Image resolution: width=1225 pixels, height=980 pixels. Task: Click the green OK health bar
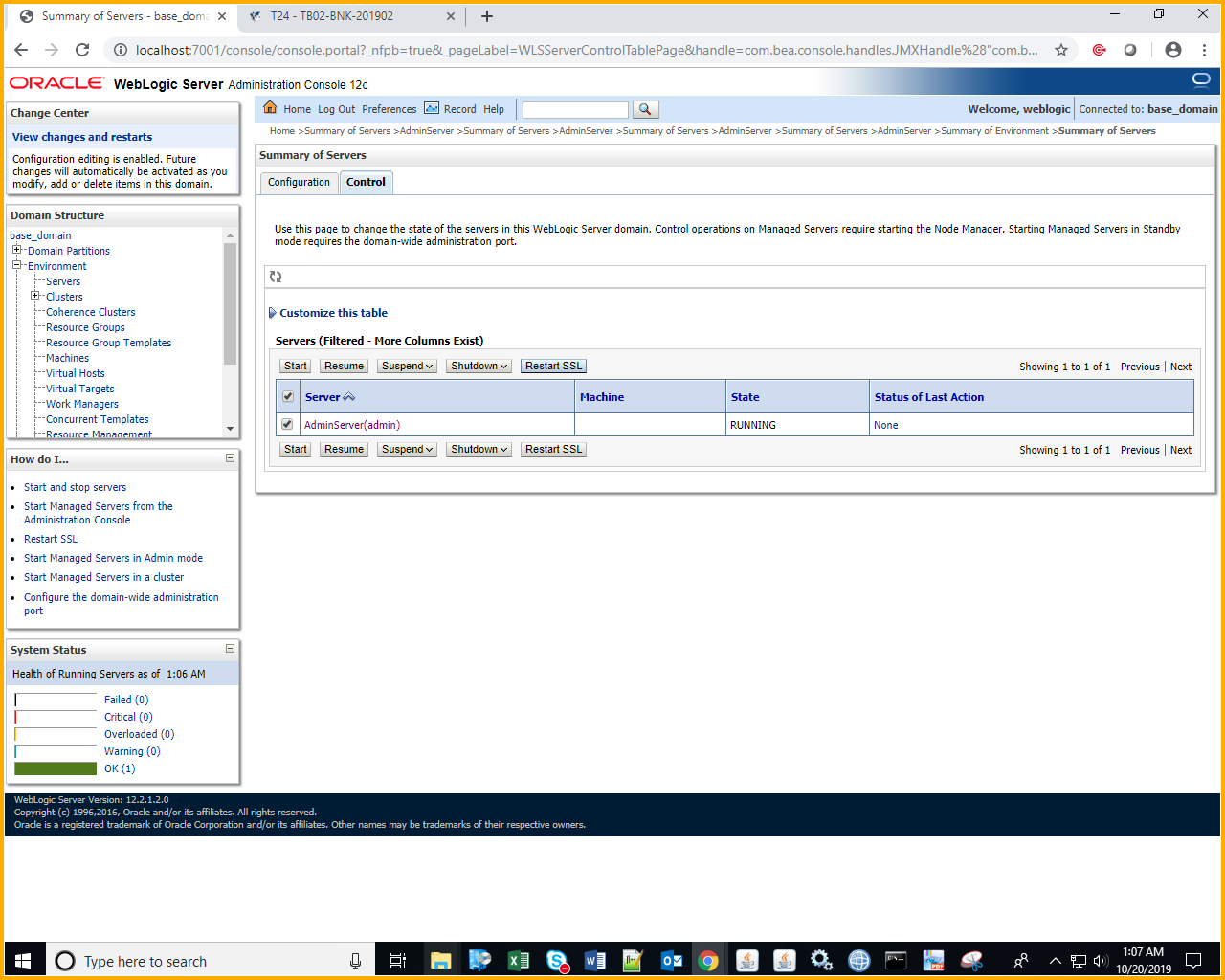[x=56, y=768]
